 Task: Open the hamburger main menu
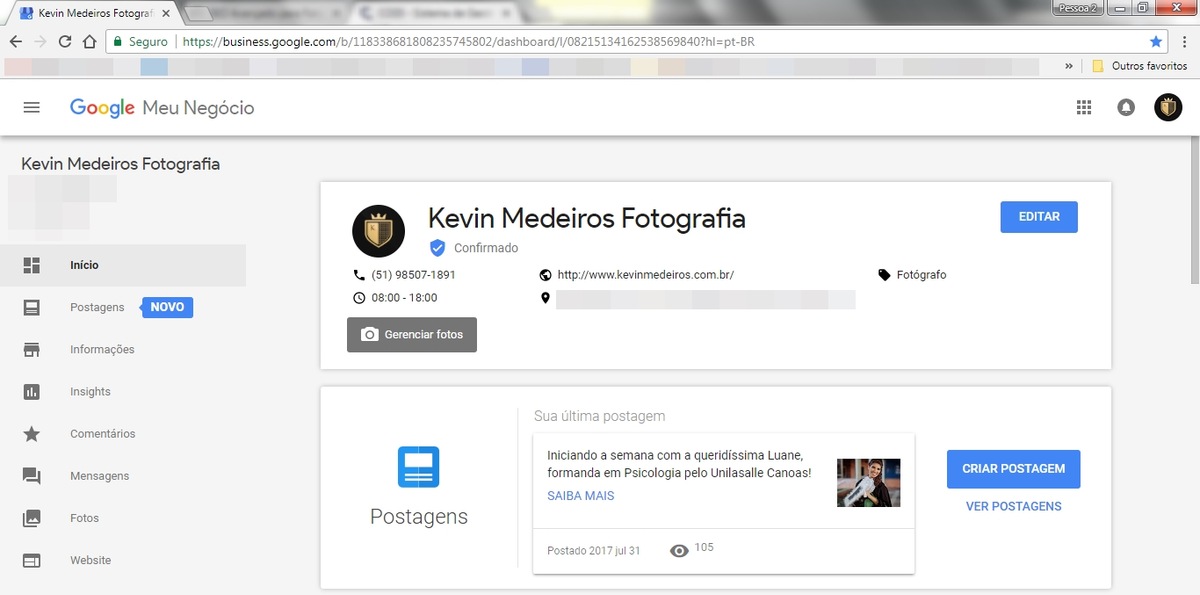point(31,107)
